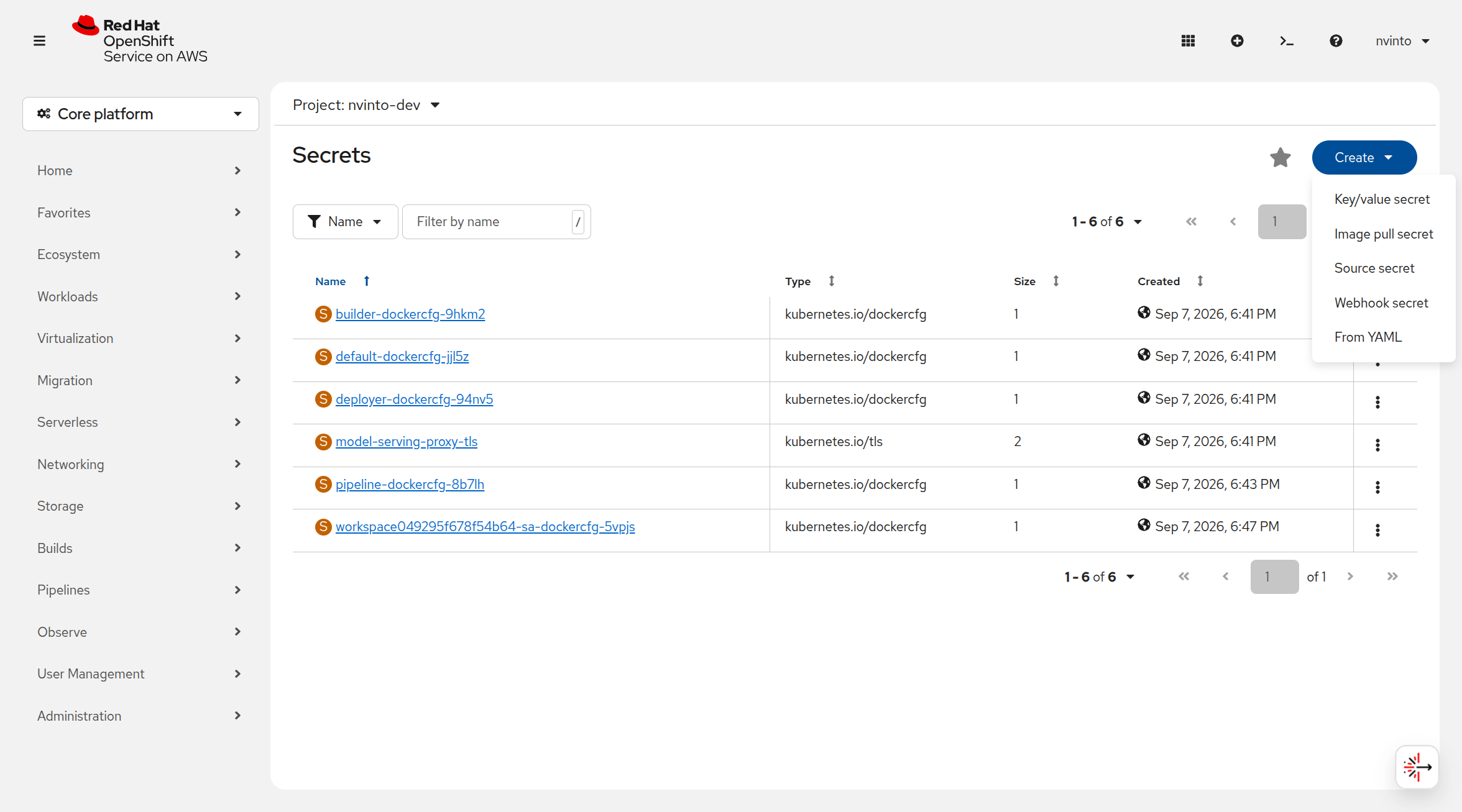Click the S badge beside builder-dockercfg-9hkm2

(x=323, y=314)
